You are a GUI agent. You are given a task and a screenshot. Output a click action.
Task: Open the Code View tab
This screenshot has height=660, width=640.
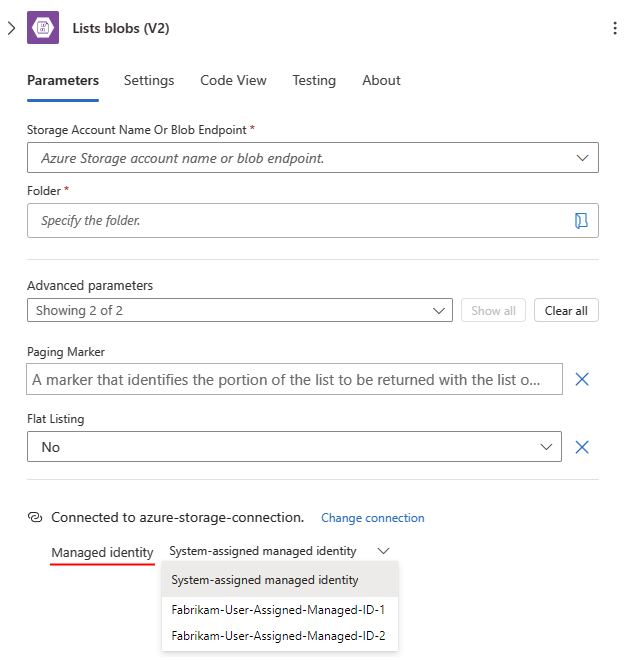pos(233,81)
